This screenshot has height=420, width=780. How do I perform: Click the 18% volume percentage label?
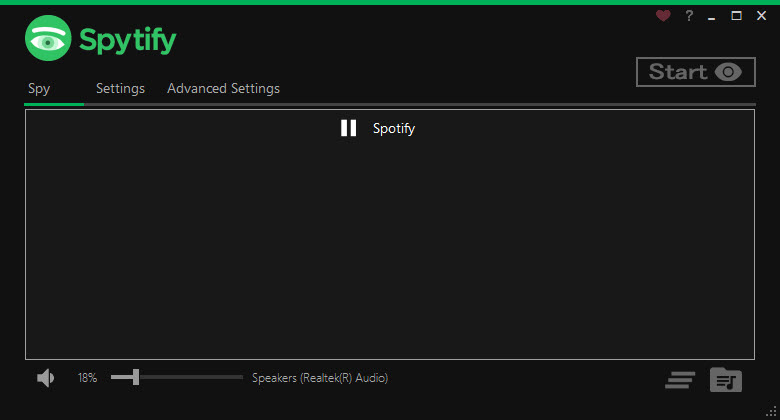coord(88,378)
